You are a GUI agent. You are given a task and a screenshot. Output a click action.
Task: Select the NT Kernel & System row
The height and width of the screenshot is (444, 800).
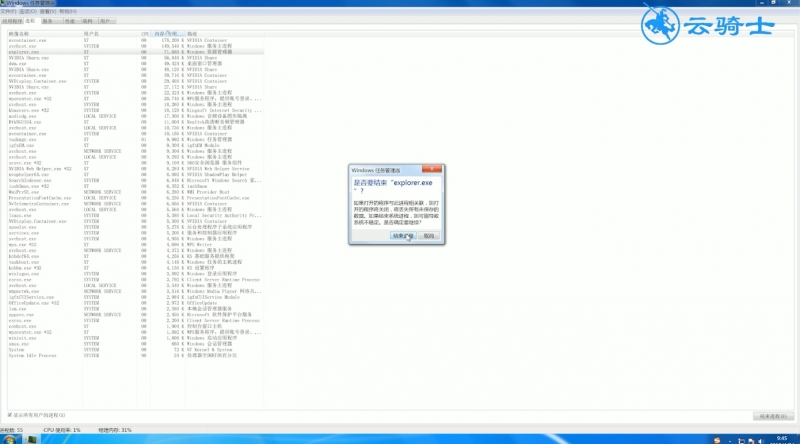coord(135,350)
